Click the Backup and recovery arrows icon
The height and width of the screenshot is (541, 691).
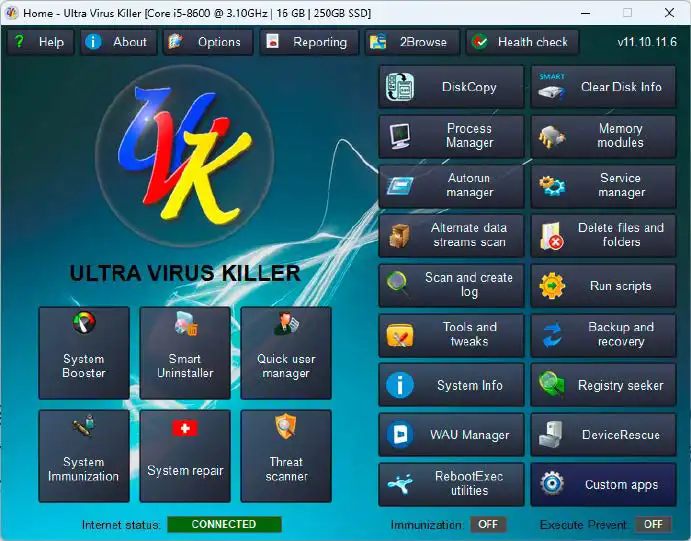552,335
